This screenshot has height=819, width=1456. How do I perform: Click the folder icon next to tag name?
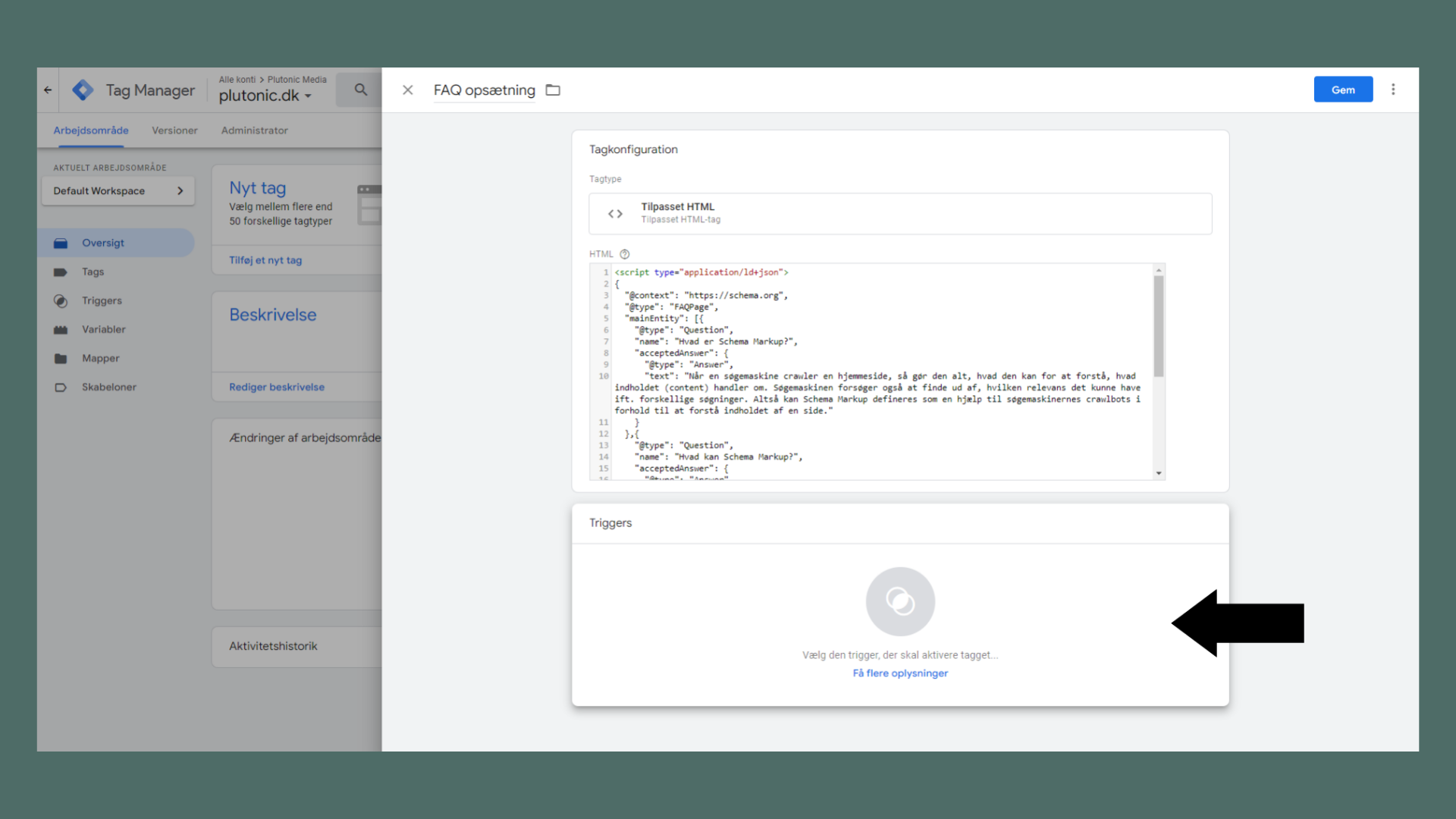pyautogui.click(x=553, y=90)
